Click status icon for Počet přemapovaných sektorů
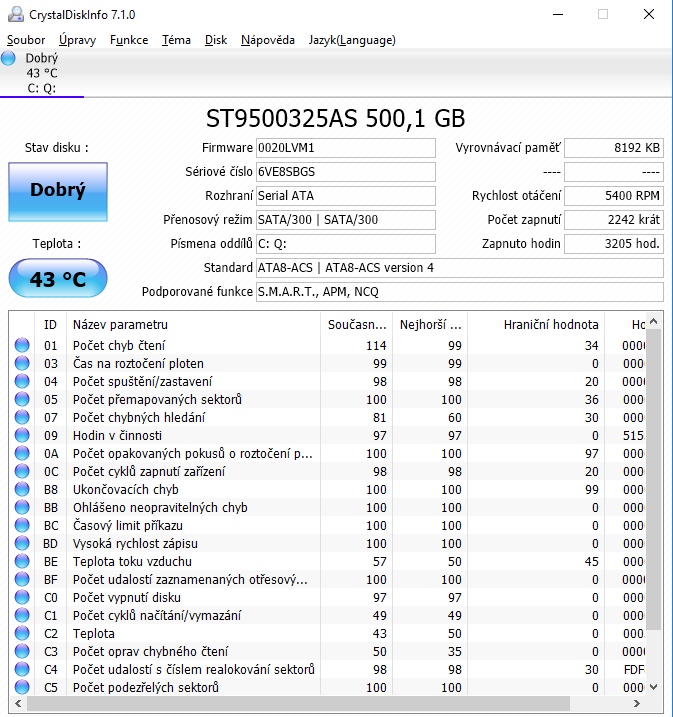Viewport: 673px width, 717px height. [x=22, y=399]
